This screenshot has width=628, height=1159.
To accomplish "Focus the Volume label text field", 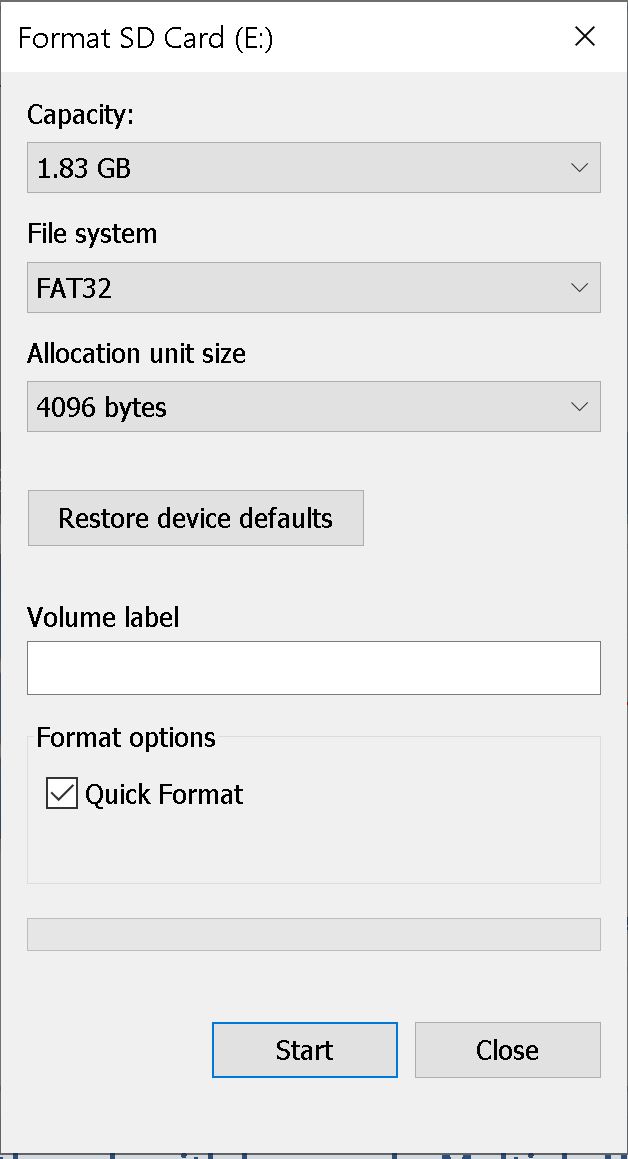I will click(313, 667).
